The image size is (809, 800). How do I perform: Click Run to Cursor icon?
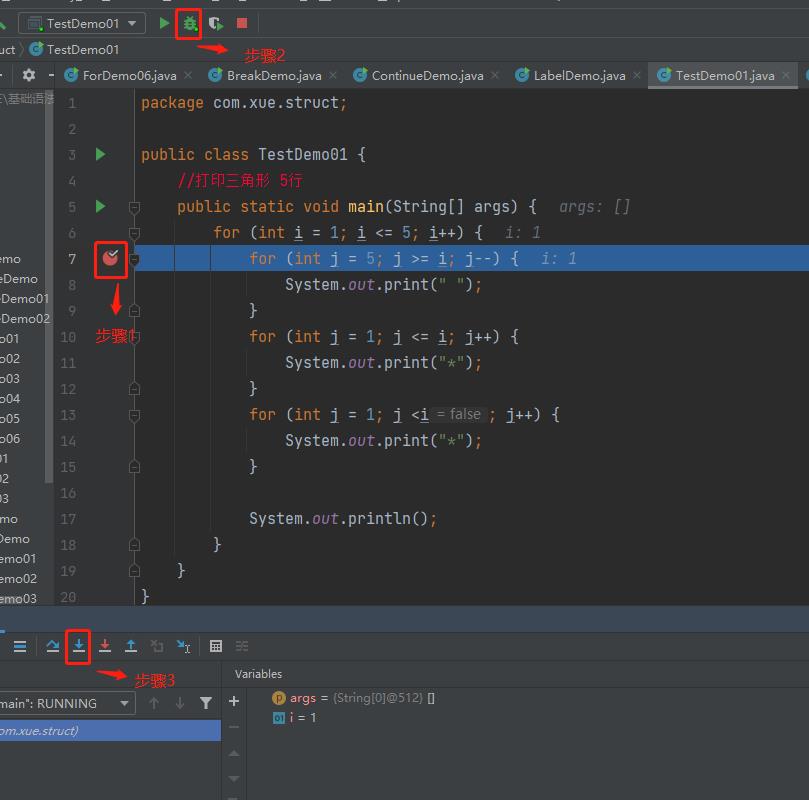[183, 646]
